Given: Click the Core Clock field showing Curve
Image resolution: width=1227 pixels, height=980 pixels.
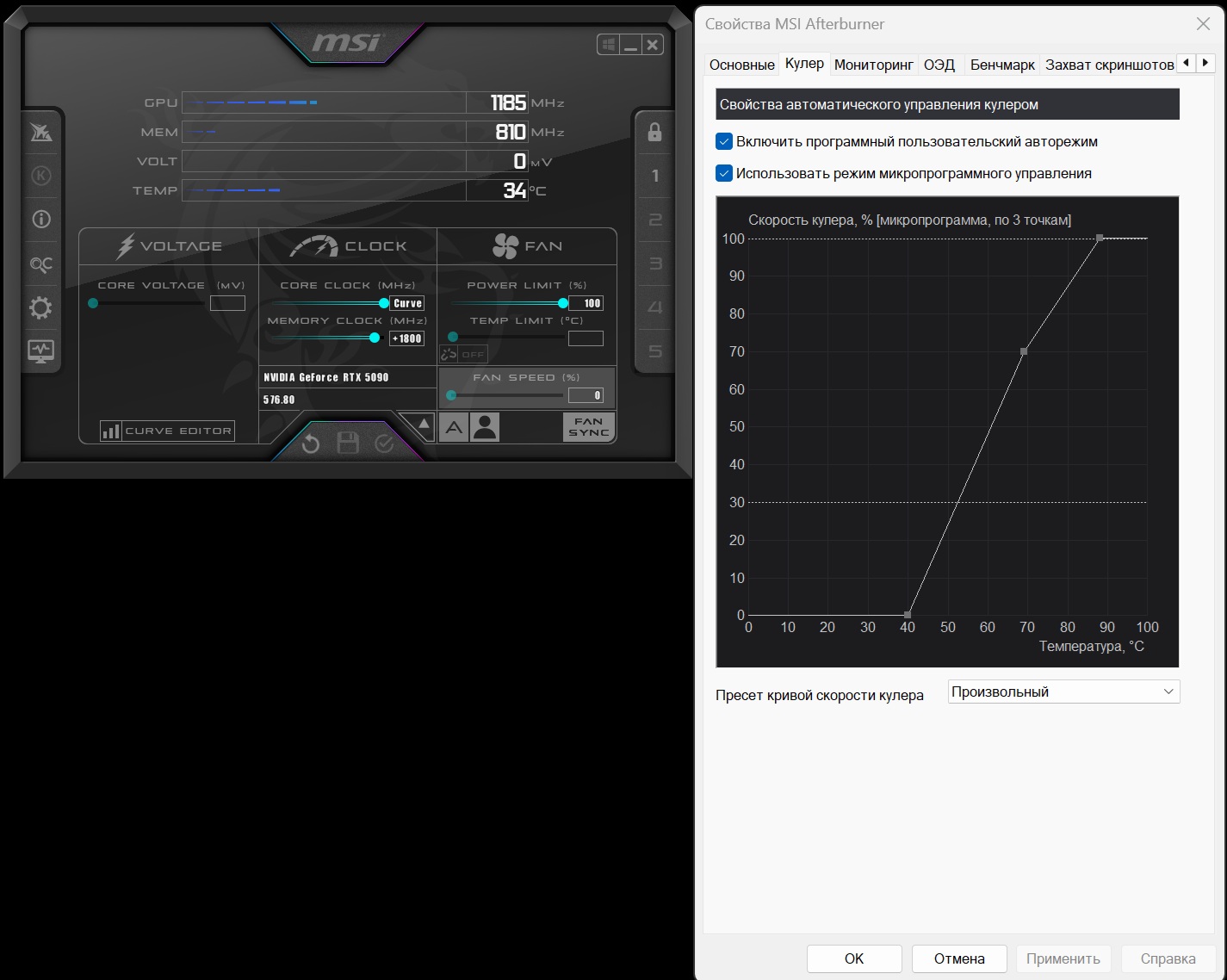Looking at the screenshot, I should tap(407, 303).
